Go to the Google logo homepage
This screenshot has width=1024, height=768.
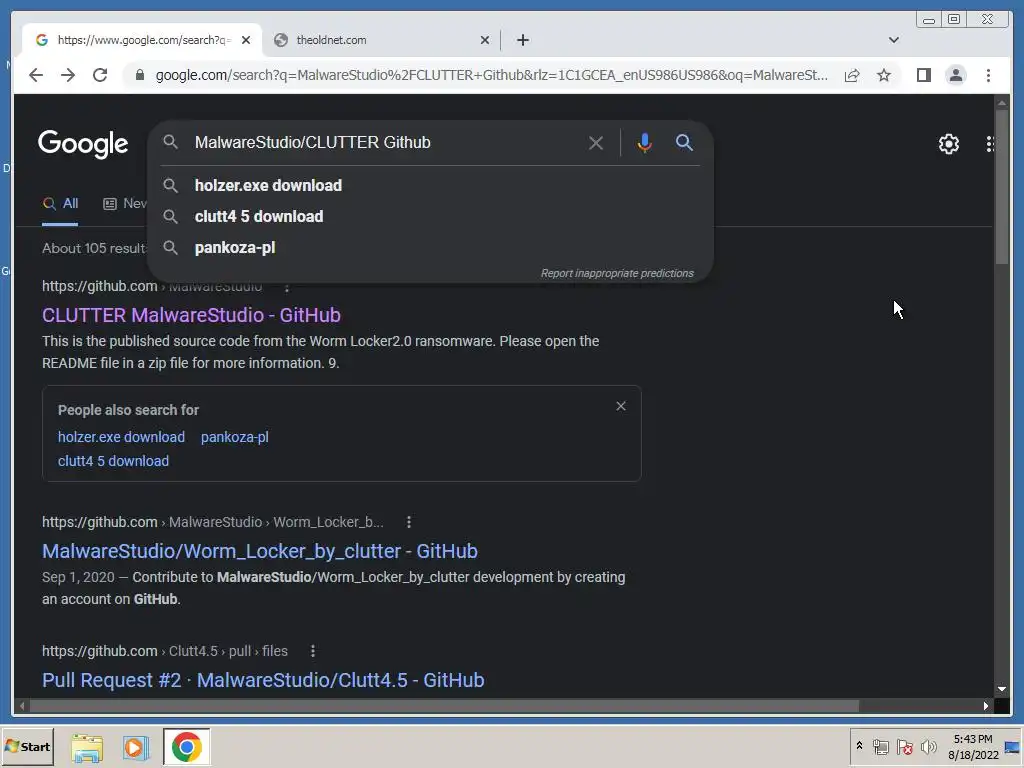[x=83, y=144]
